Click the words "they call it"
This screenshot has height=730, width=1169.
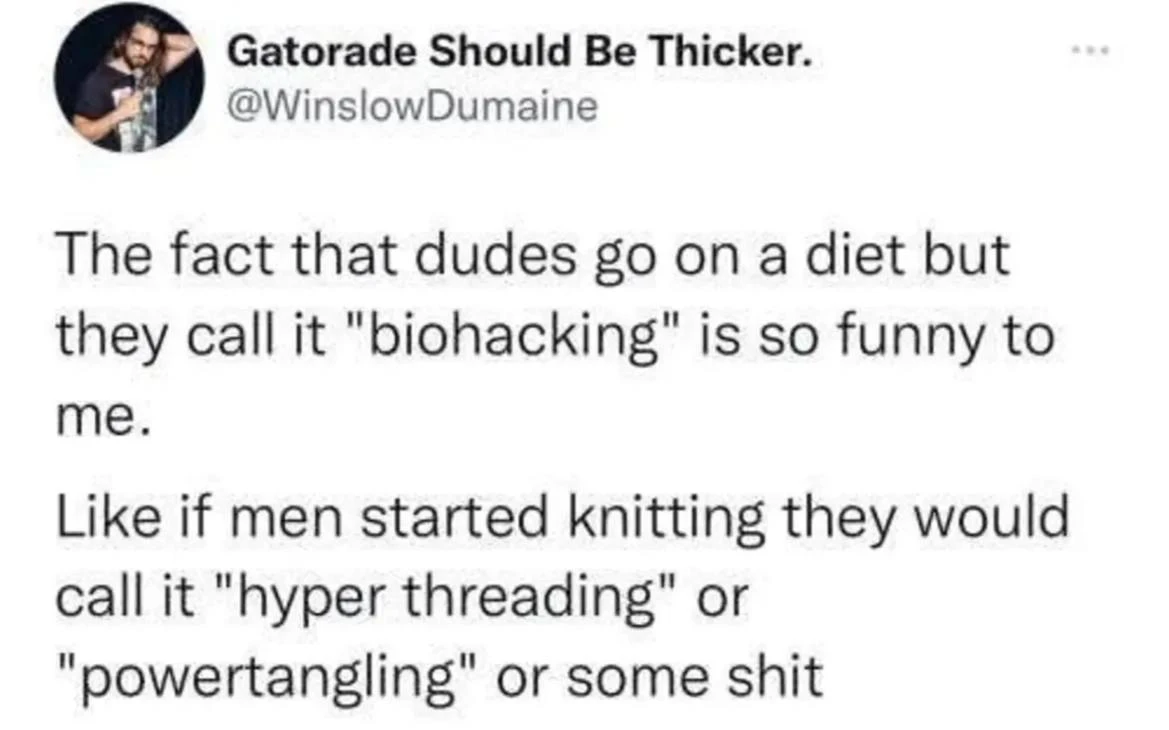click(x=192, y=339)
